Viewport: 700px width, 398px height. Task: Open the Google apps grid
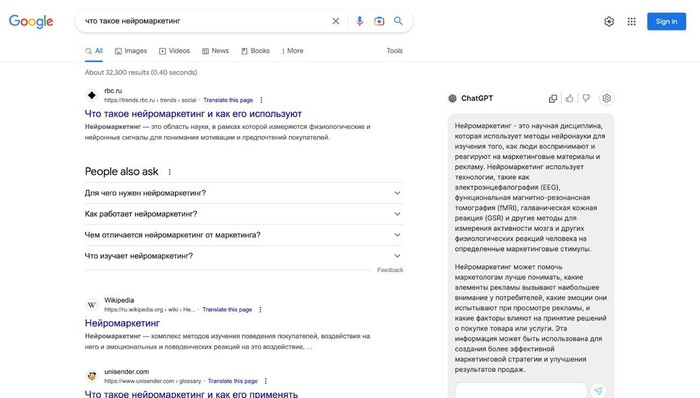click(631, 21)
